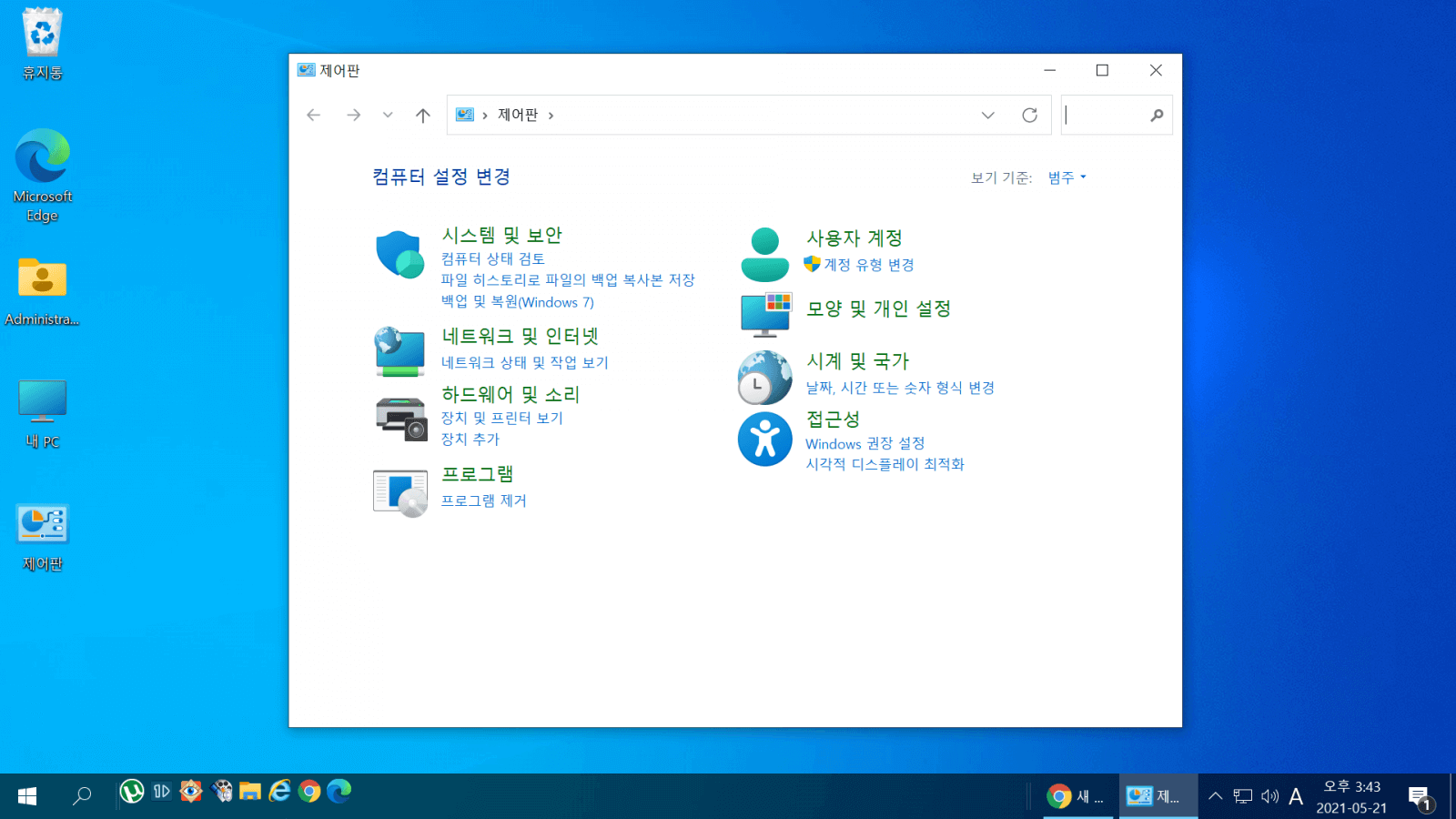The image size is (1456, 819).
Task: Open 프로그램 heading link
Action: click(478, 474)
